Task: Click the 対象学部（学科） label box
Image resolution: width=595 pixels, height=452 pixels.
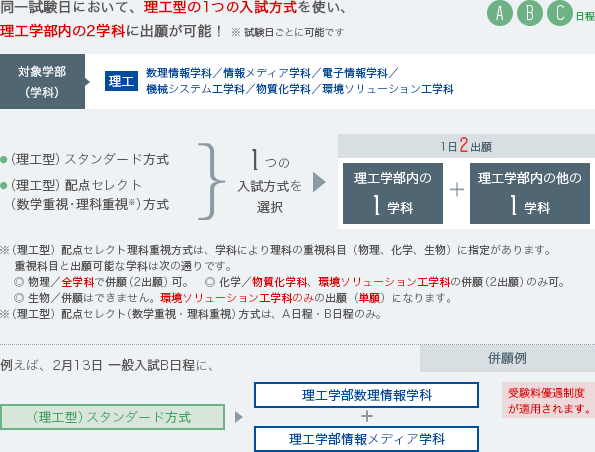Action: click(x=42, y=82)
